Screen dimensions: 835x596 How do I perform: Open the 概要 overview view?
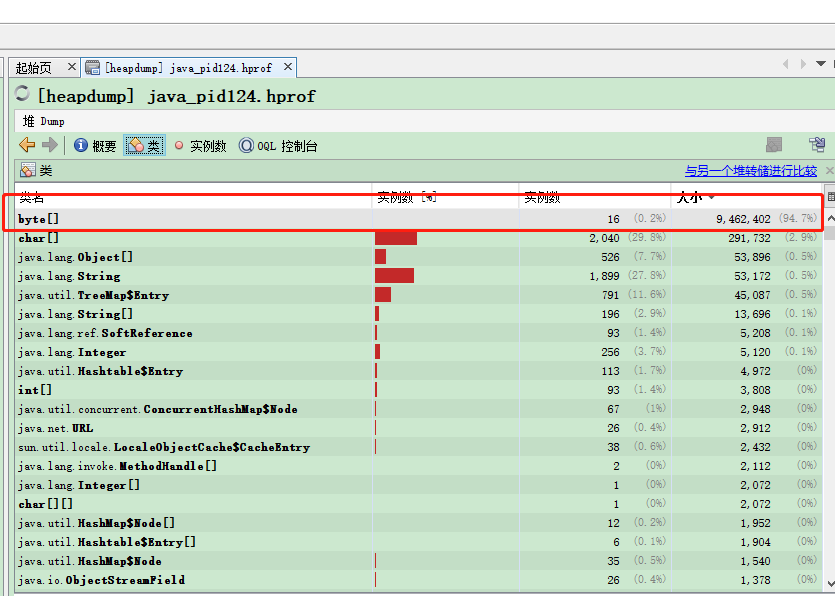(95, 145)
